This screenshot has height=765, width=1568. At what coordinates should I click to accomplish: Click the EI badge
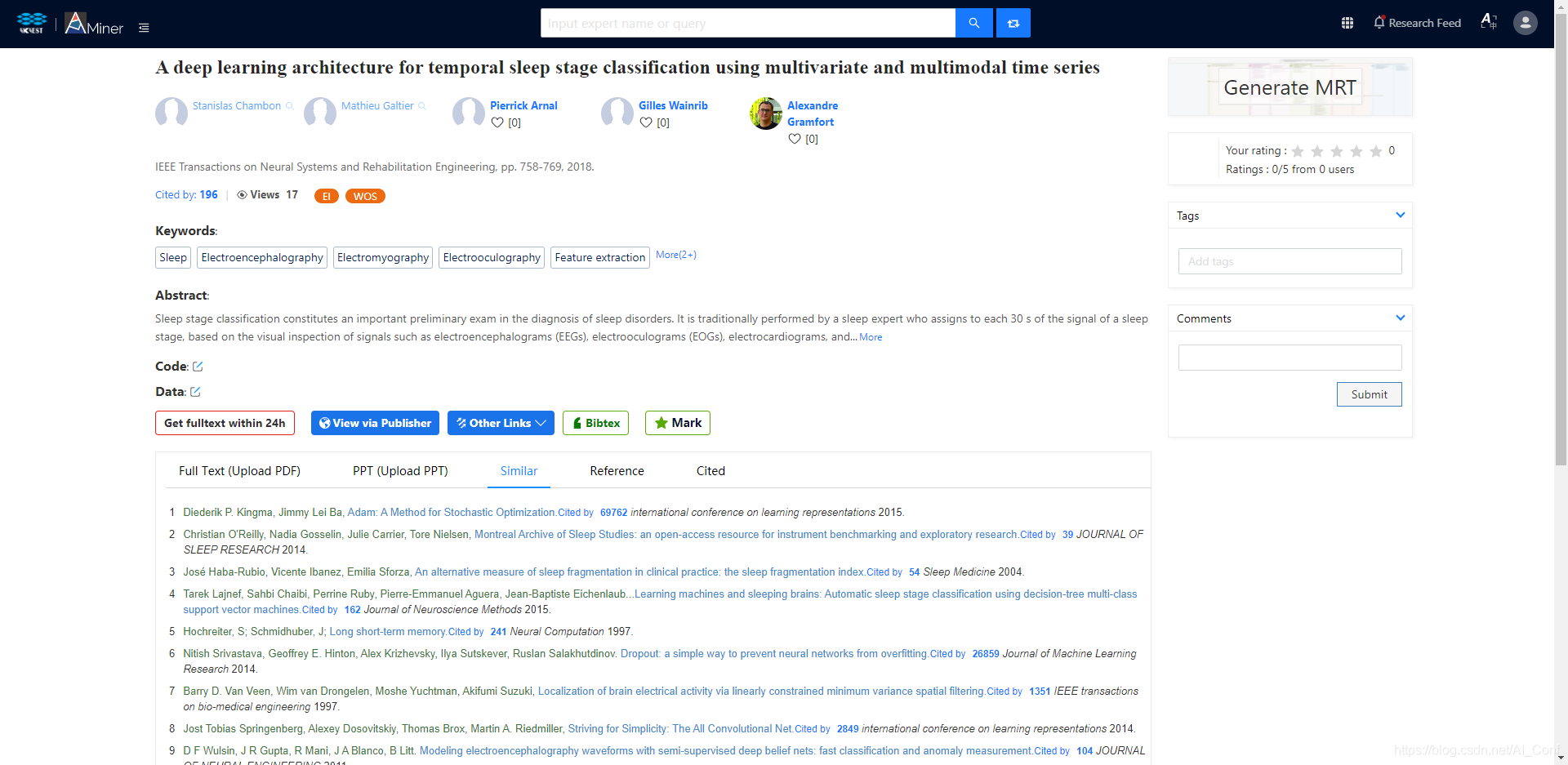(x=327, y=196)
